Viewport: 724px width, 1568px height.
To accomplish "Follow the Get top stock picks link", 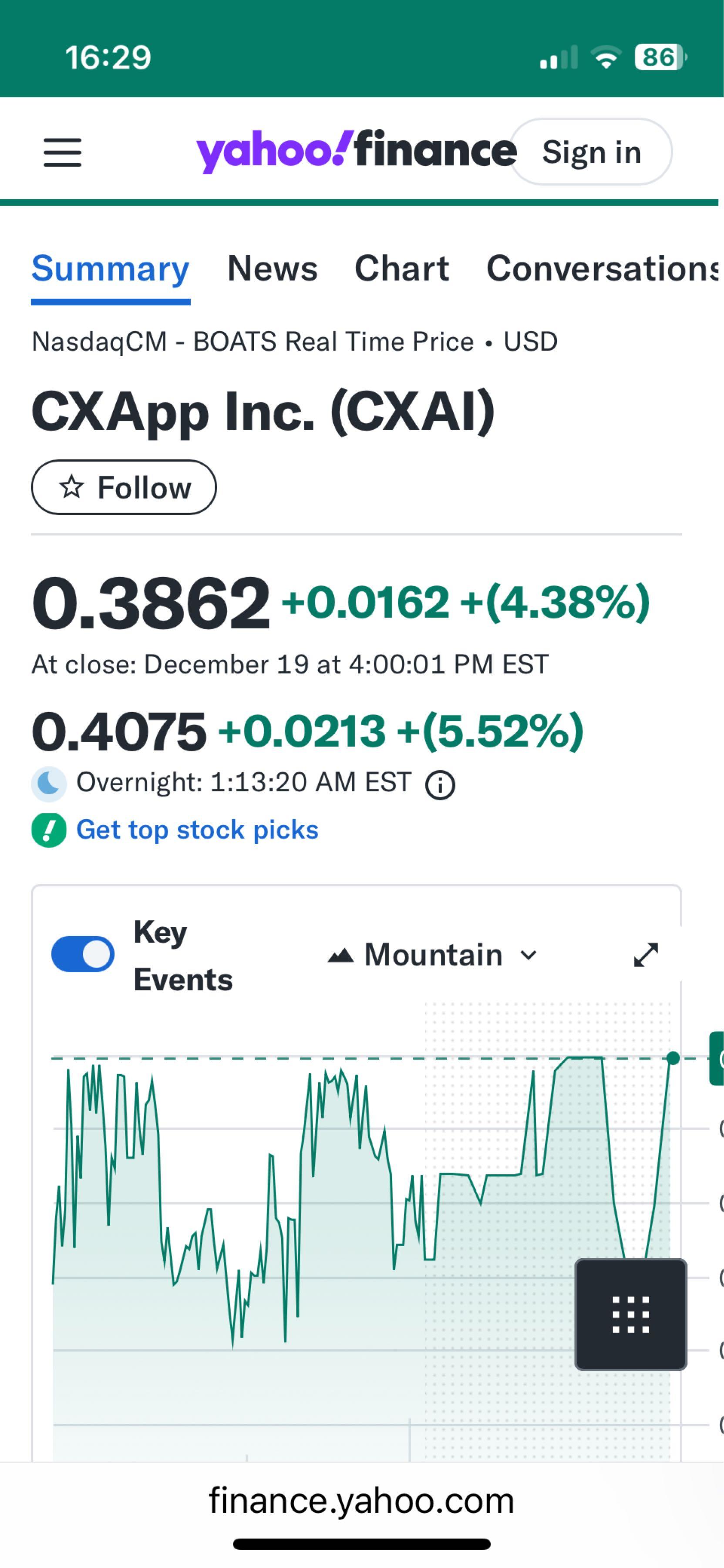I will tap(197, 830).
